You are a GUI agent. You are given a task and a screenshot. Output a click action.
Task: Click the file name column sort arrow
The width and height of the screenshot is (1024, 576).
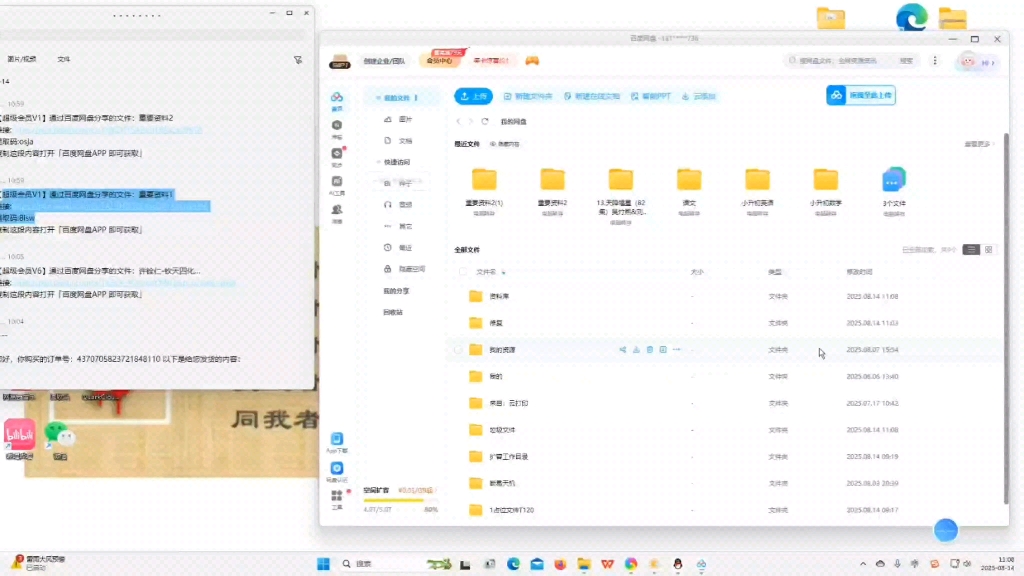click(x=504, y=272)
